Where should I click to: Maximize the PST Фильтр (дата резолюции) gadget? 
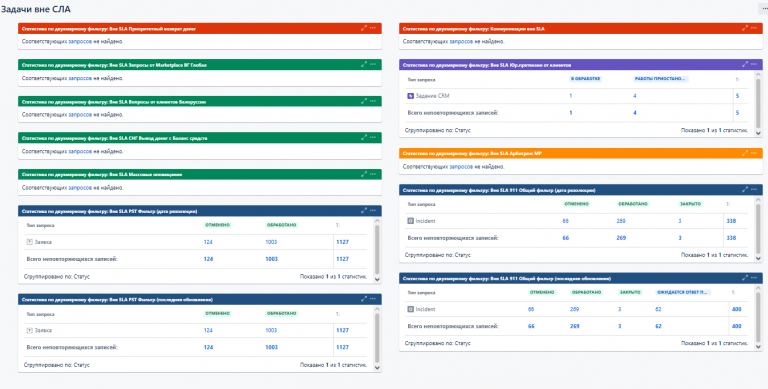[364, 211]
